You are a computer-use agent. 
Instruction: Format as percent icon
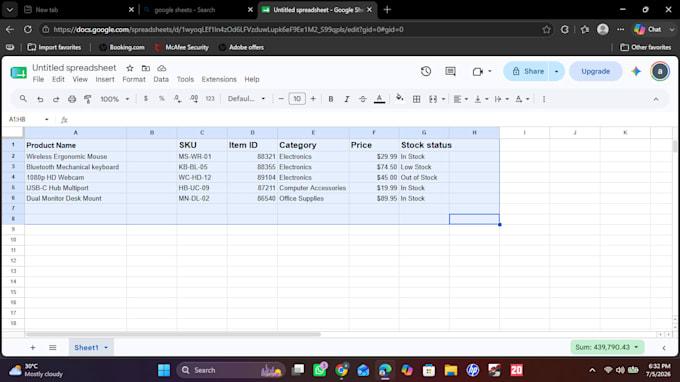(161, 99)
